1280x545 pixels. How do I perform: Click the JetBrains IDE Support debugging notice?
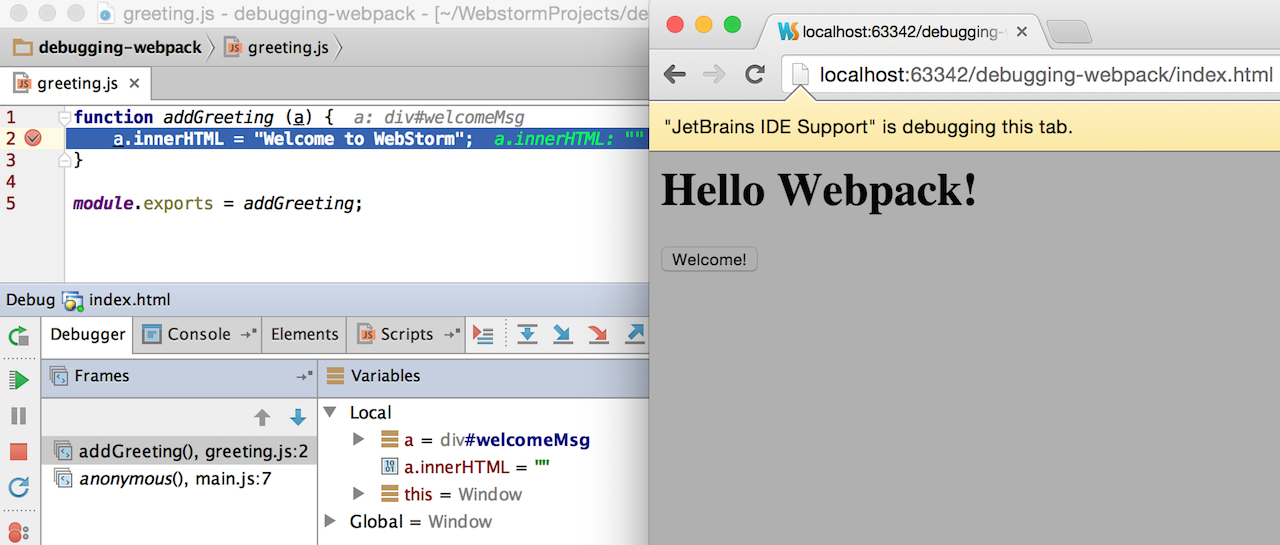click(x=868, y=127)
